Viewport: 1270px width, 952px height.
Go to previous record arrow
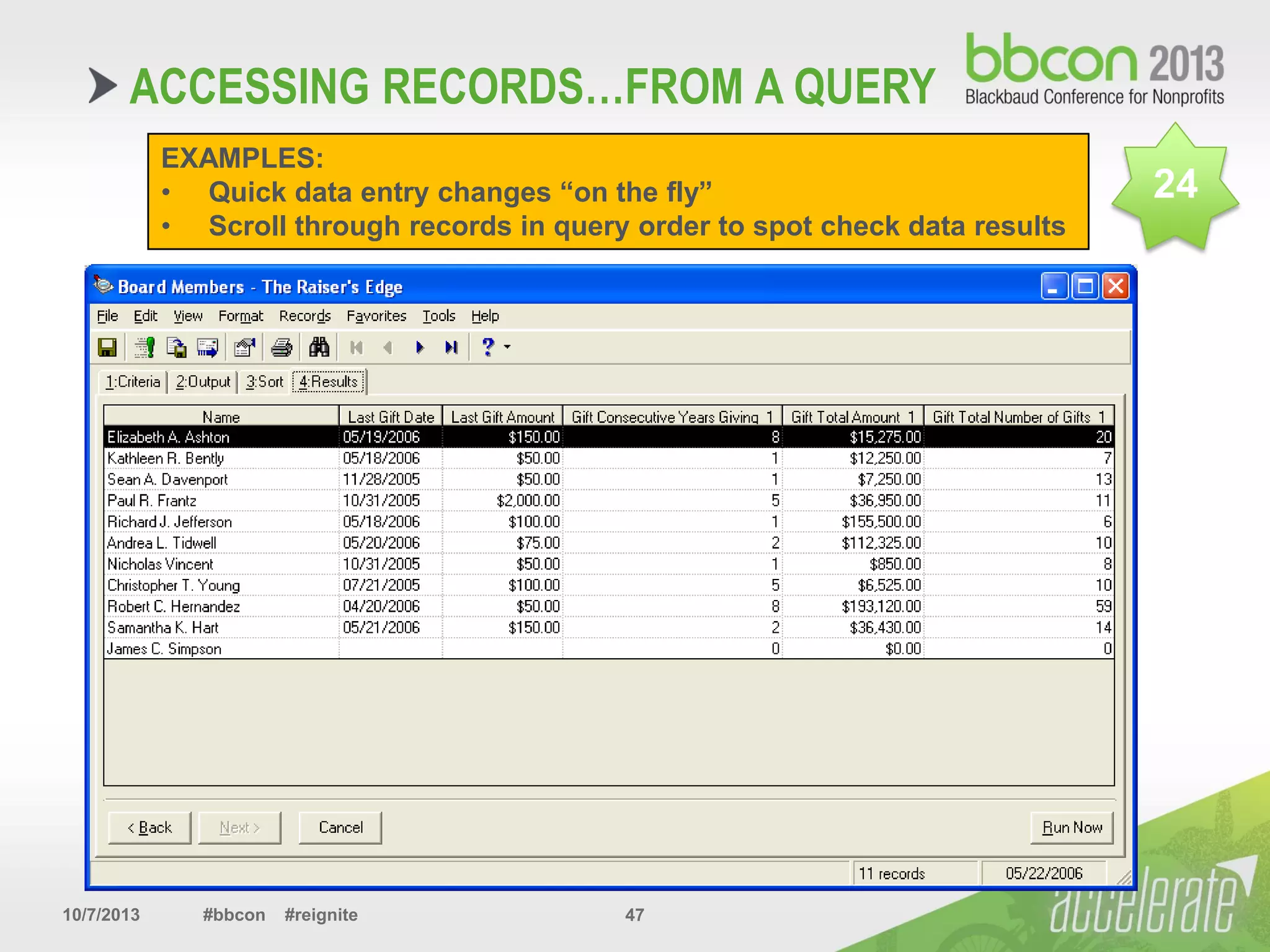(x=388, y=348)
